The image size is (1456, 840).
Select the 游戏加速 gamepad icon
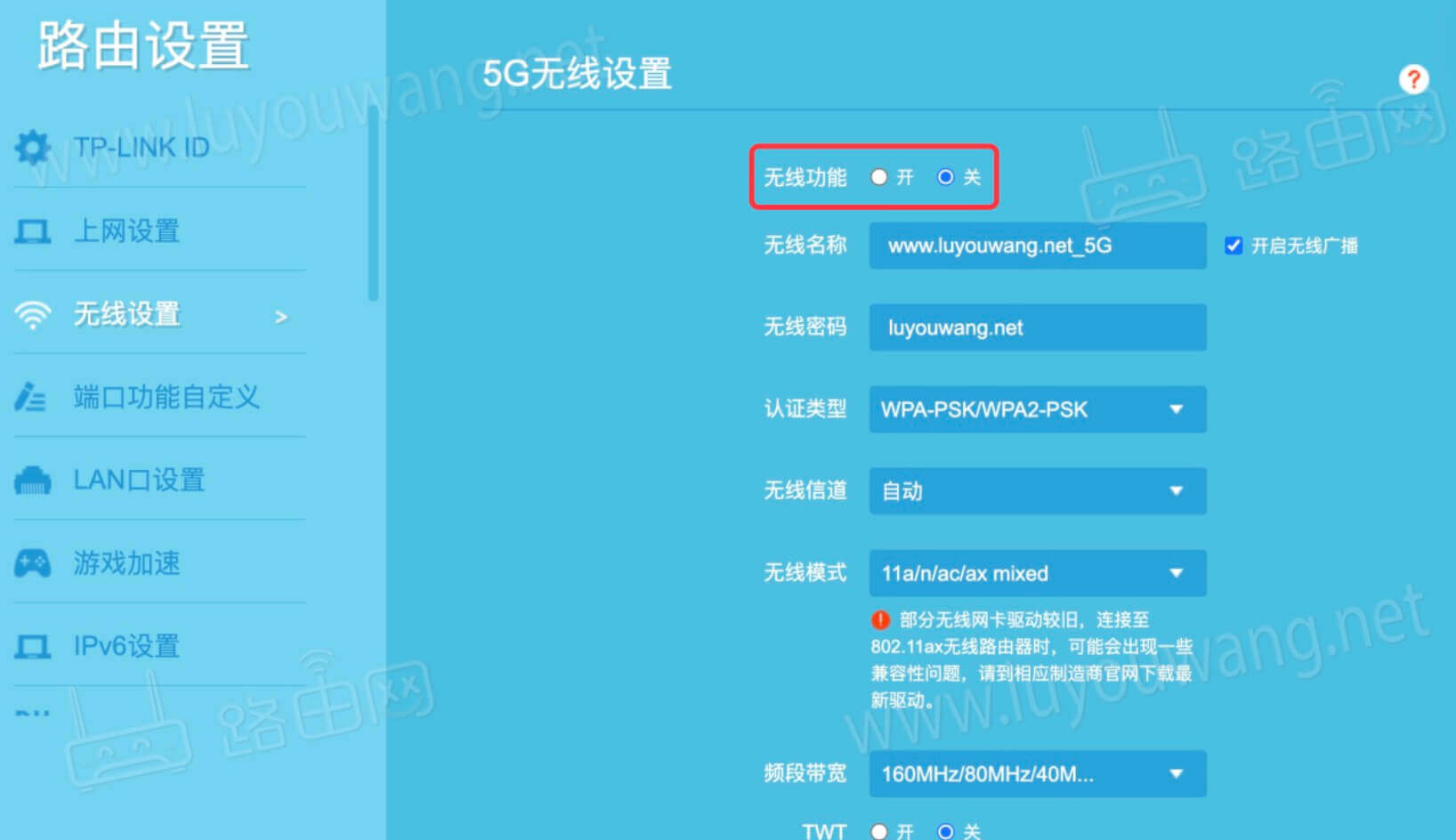(33, 563)
